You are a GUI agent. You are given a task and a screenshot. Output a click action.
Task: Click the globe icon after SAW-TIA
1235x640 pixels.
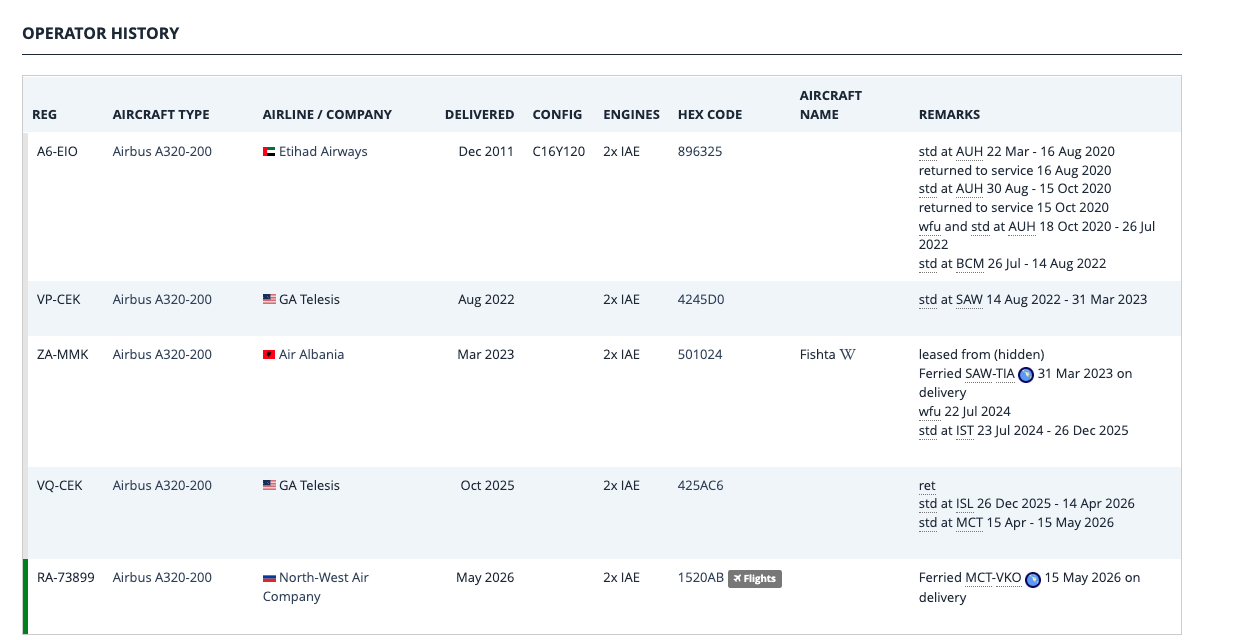[1025, 374]
